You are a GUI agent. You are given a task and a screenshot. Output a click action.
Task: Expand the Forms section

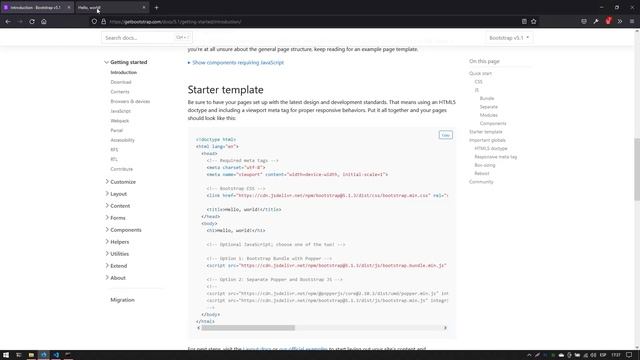(116, 218)
